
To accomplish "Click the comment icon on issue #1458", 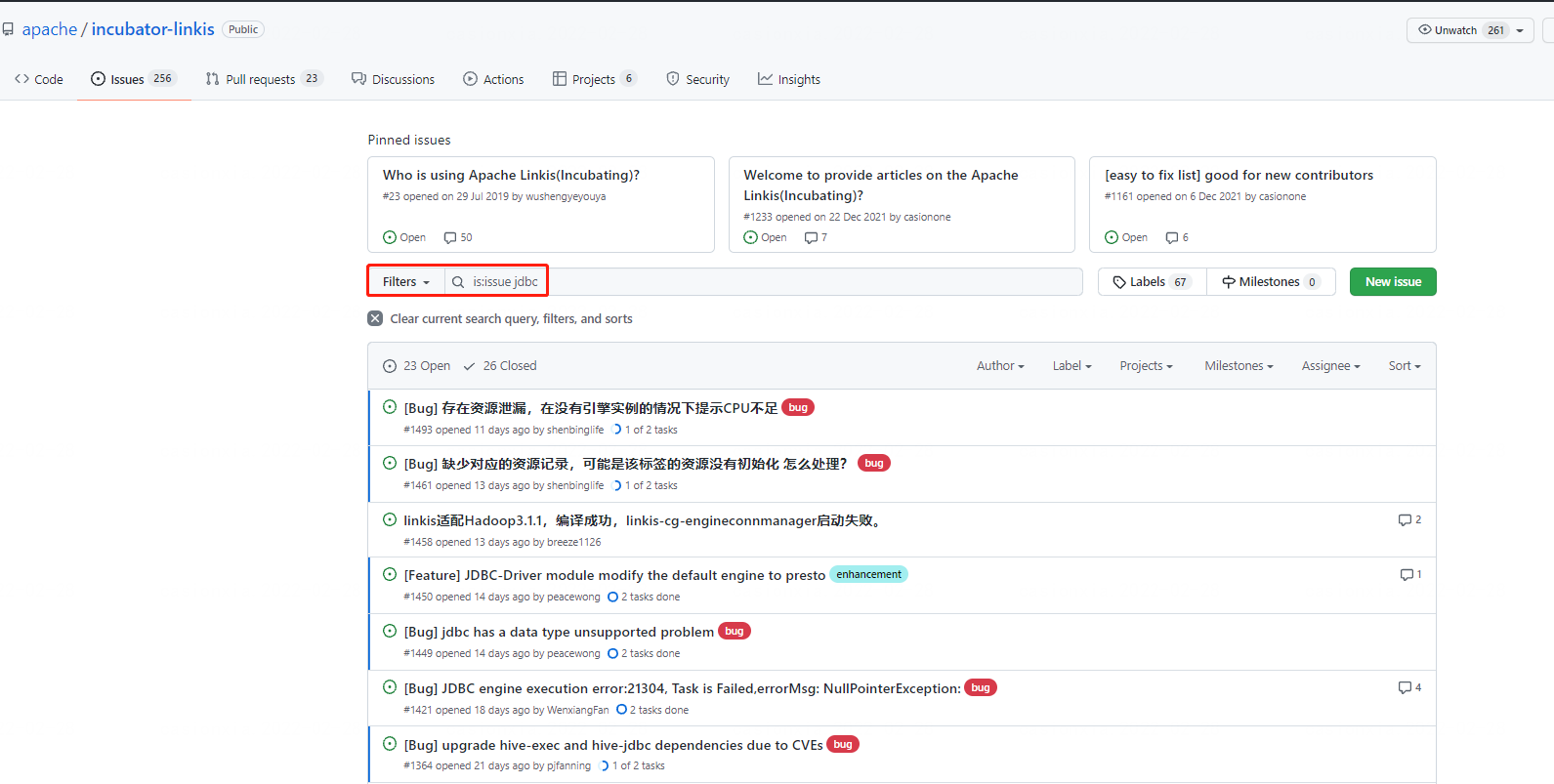I will pos(1405,520).
